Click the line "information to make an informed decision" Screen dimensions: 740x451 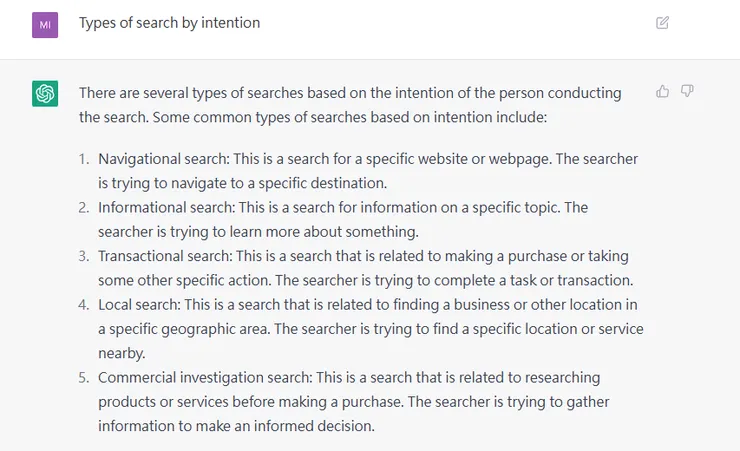pos(235,426)
